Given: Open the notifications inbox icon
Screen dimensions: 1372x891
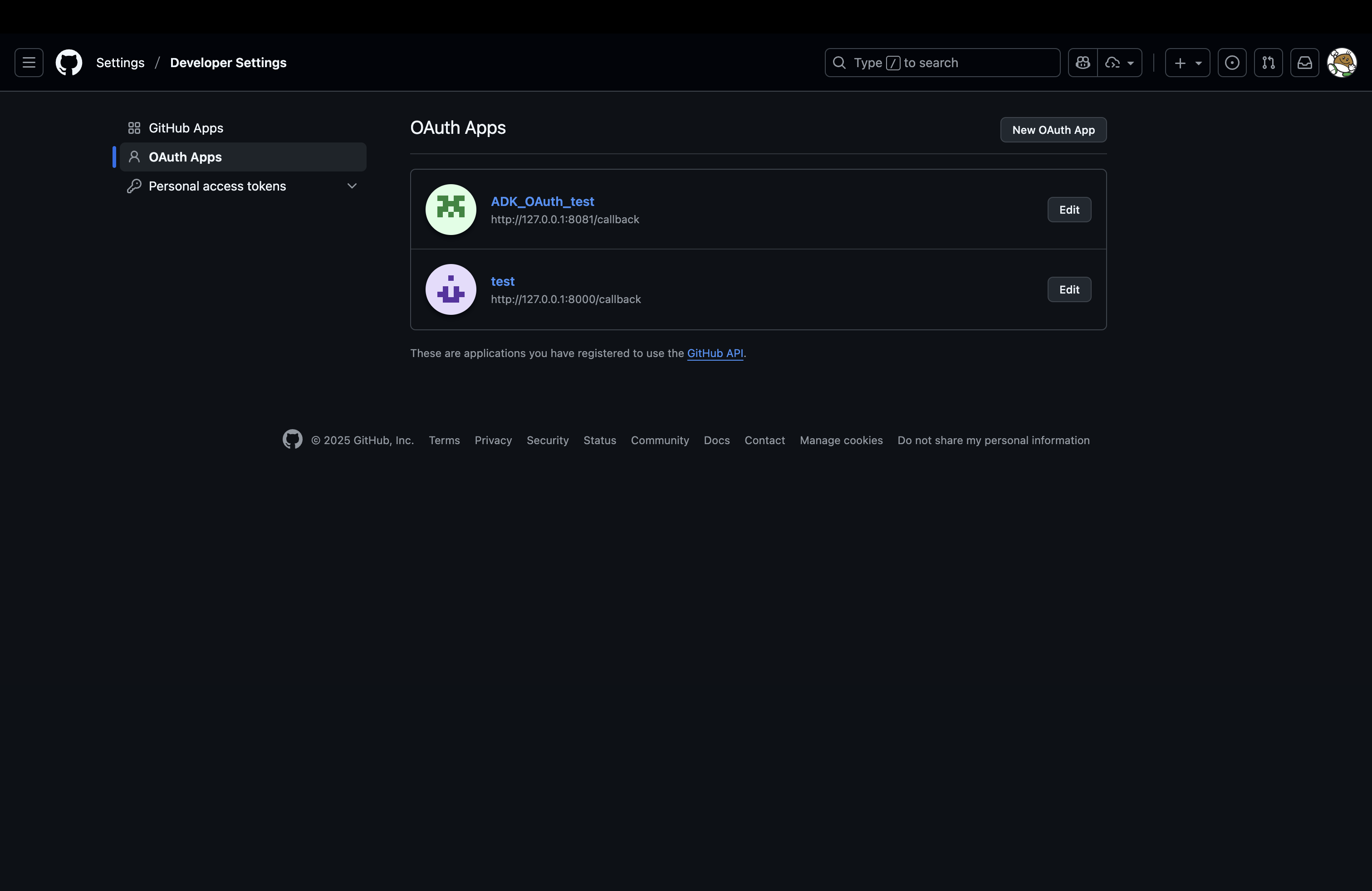Looking at the screenshot, I should 1304,63.
